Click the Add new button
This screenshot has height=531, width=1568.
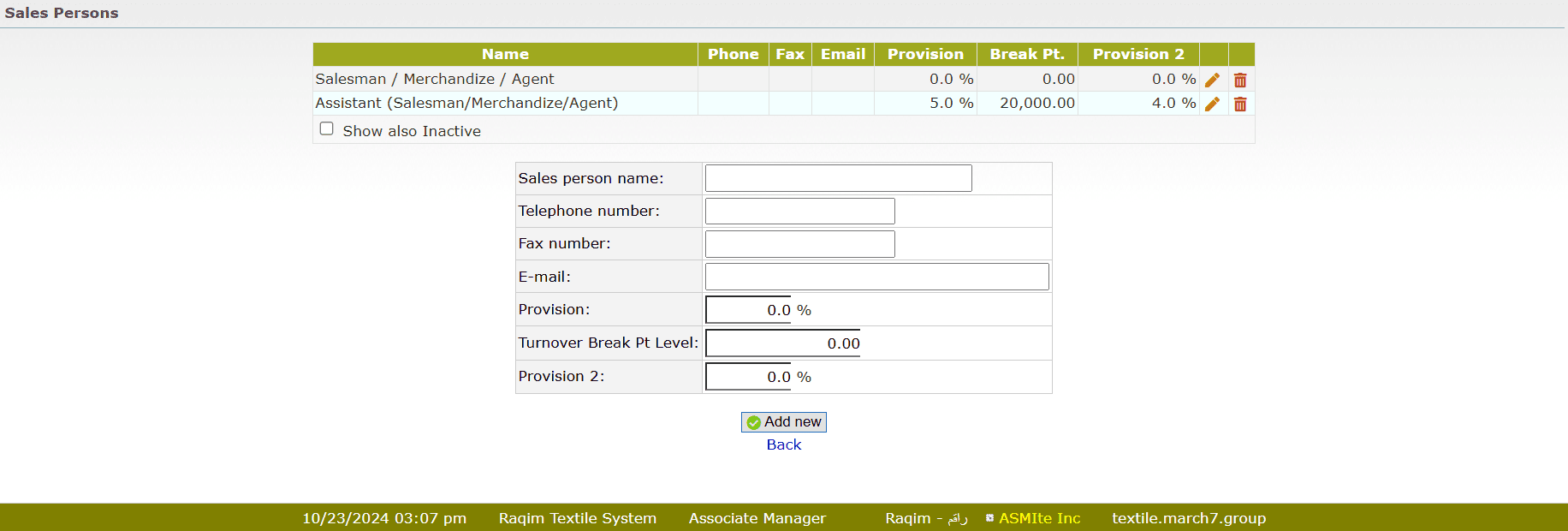coord(784,422)
